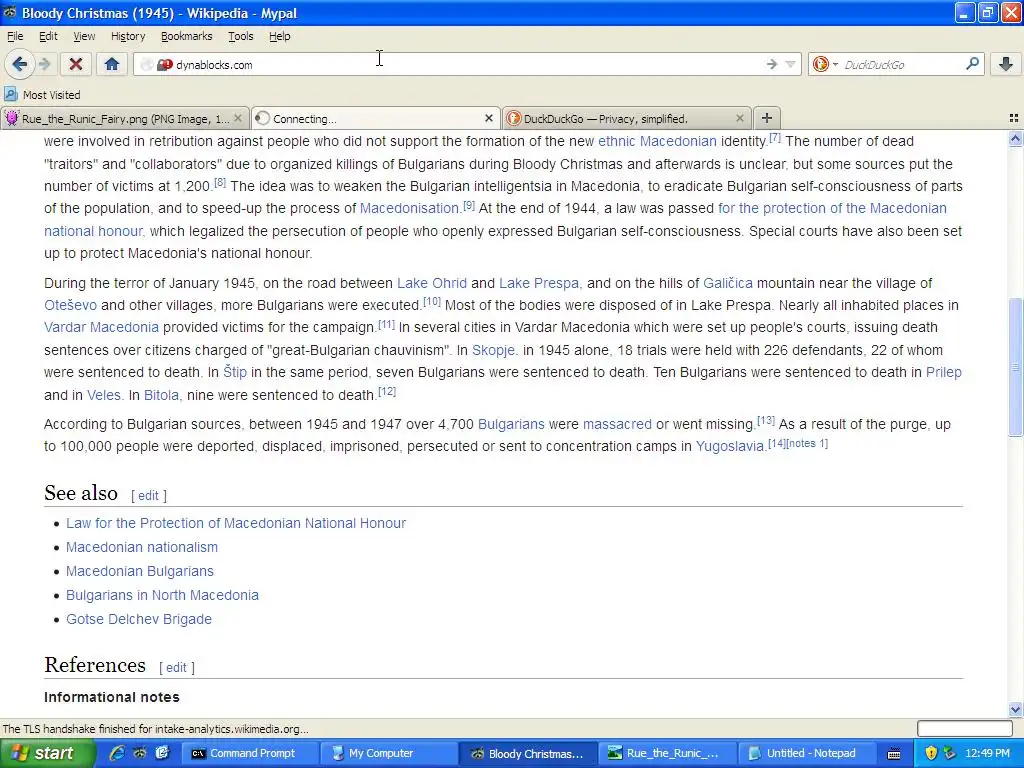Click the Most Visited bookmarks folder
This screenshot has height=768, width=1024.
pos(42,95)
